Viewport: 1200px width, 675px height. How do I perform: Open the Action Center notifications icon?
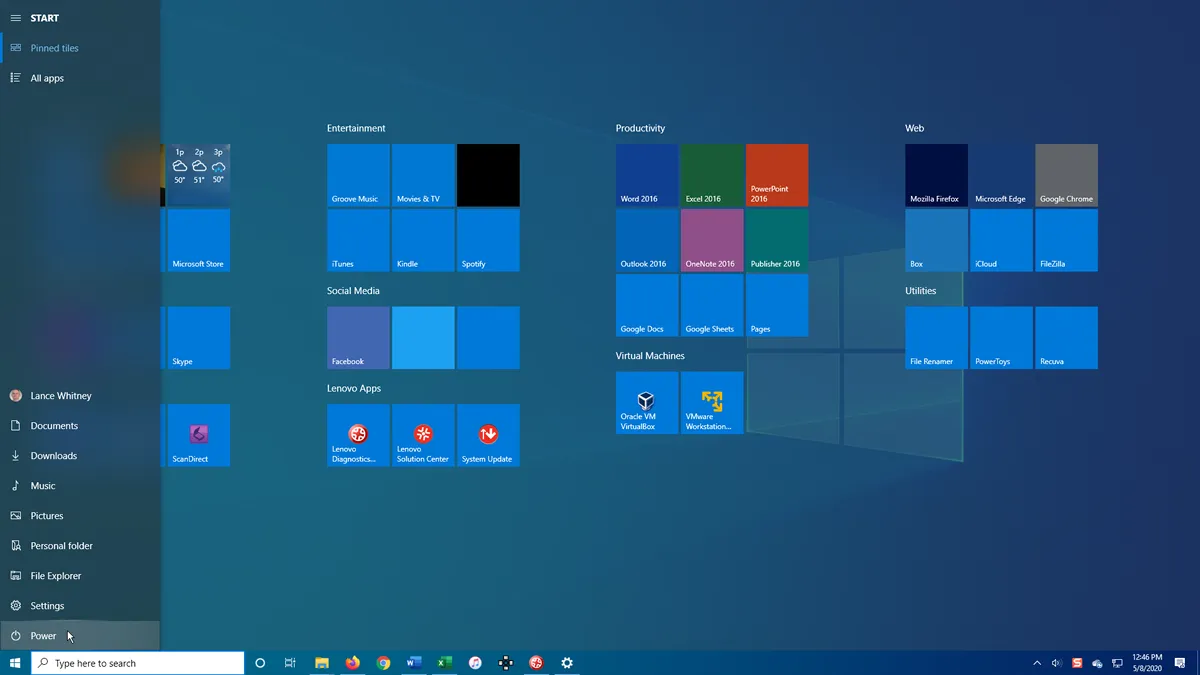pyautogui.click(x=1180, y=663)
